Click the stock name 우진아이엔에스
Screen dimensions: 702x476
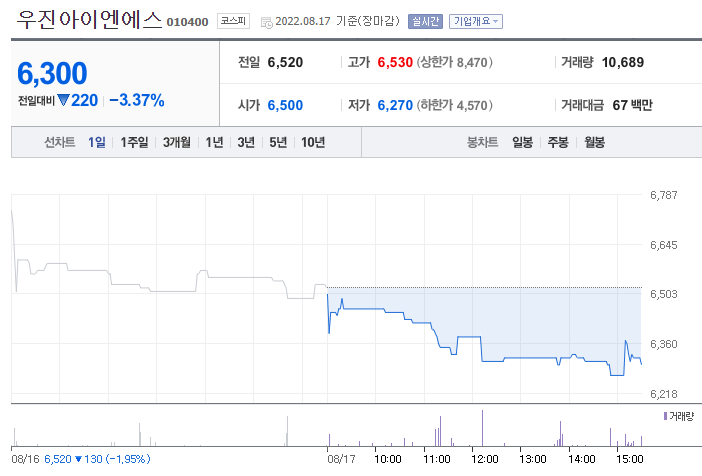[89, 21]
